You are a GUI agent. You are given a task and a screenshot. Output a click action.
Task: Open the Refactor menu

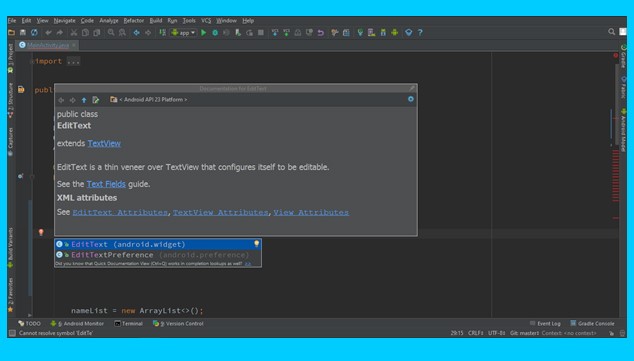point(133,20)
